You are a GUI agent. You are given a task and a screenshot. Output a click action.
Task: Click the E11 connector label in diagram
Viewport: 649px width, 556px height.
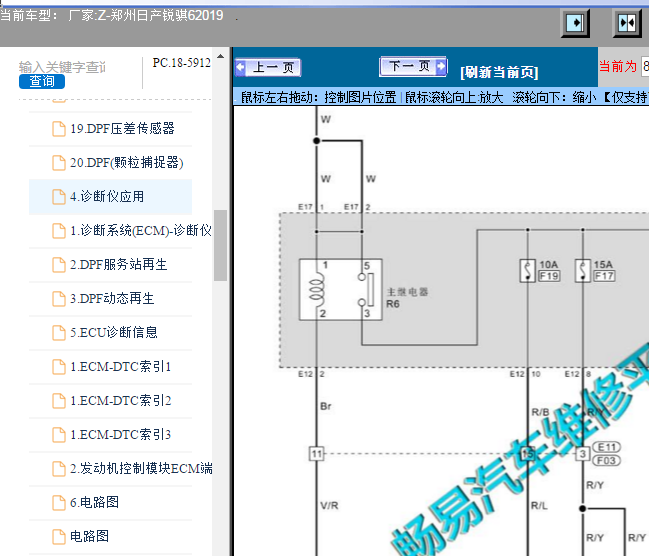coord(606,447)
